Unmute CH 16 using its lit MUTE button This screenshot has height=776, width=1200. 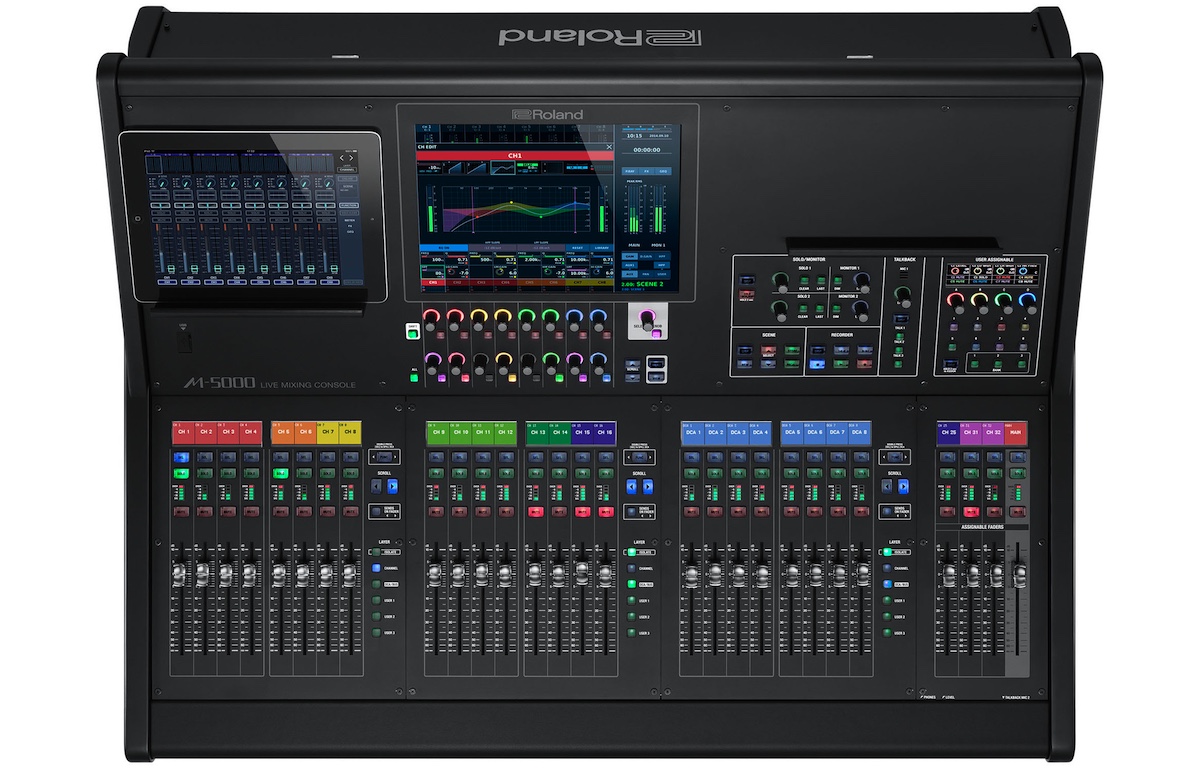click(606, 511)
